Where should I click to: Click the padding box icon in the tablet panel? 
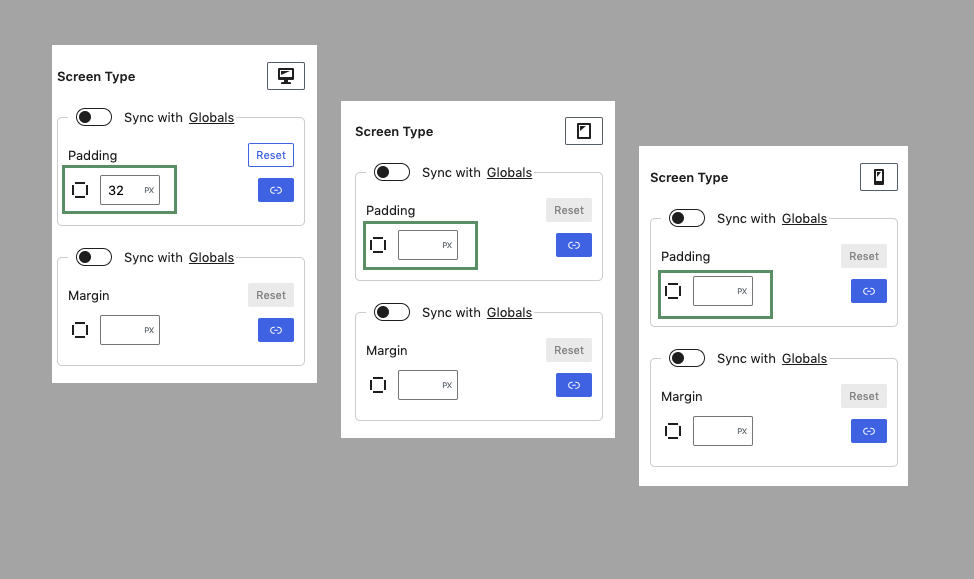(x=378, y=244)
